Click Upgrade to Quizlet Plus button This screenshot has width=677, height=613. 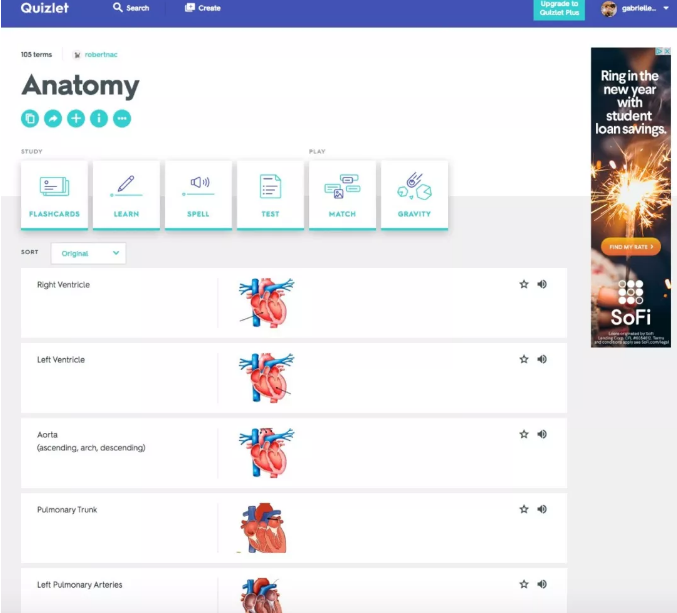[559, 9]
